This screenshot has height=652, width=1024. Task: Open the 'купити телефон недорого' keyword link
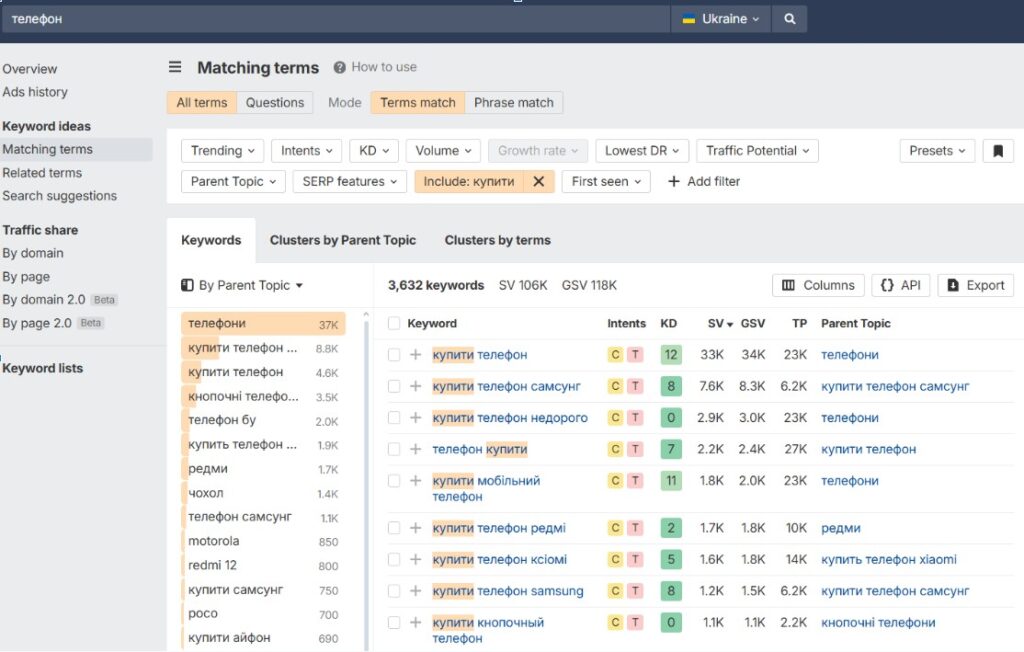coord(510,418)
